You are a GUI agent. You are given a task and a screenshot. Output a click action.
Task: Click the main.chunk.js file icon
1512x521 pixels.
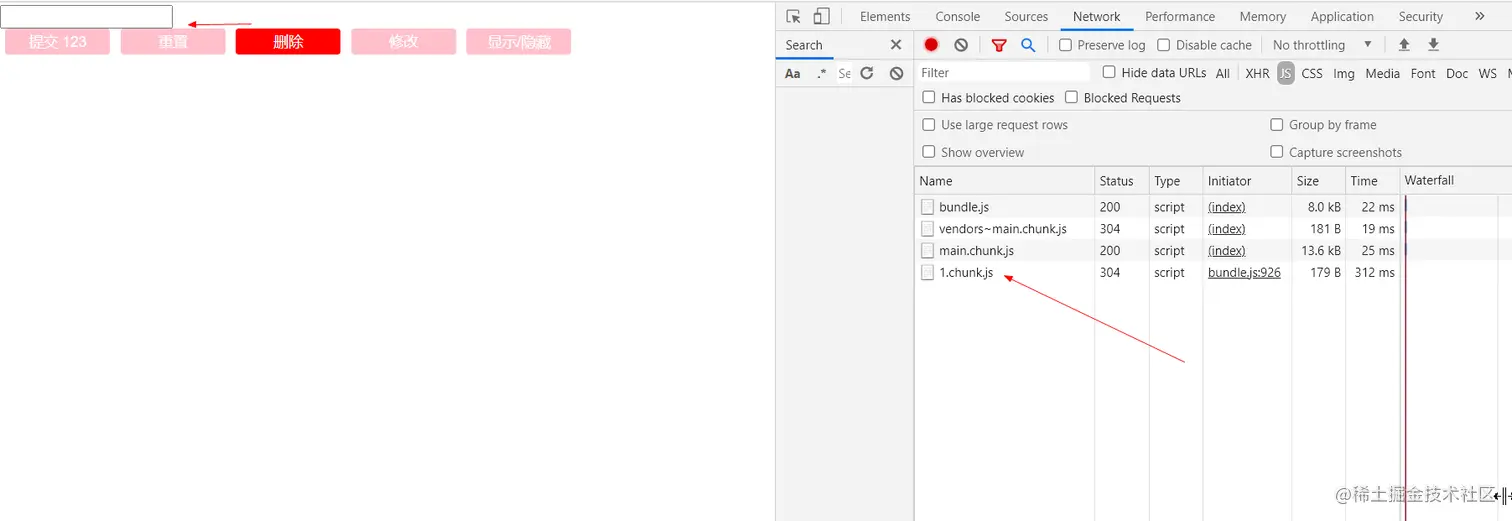point(927,251)
